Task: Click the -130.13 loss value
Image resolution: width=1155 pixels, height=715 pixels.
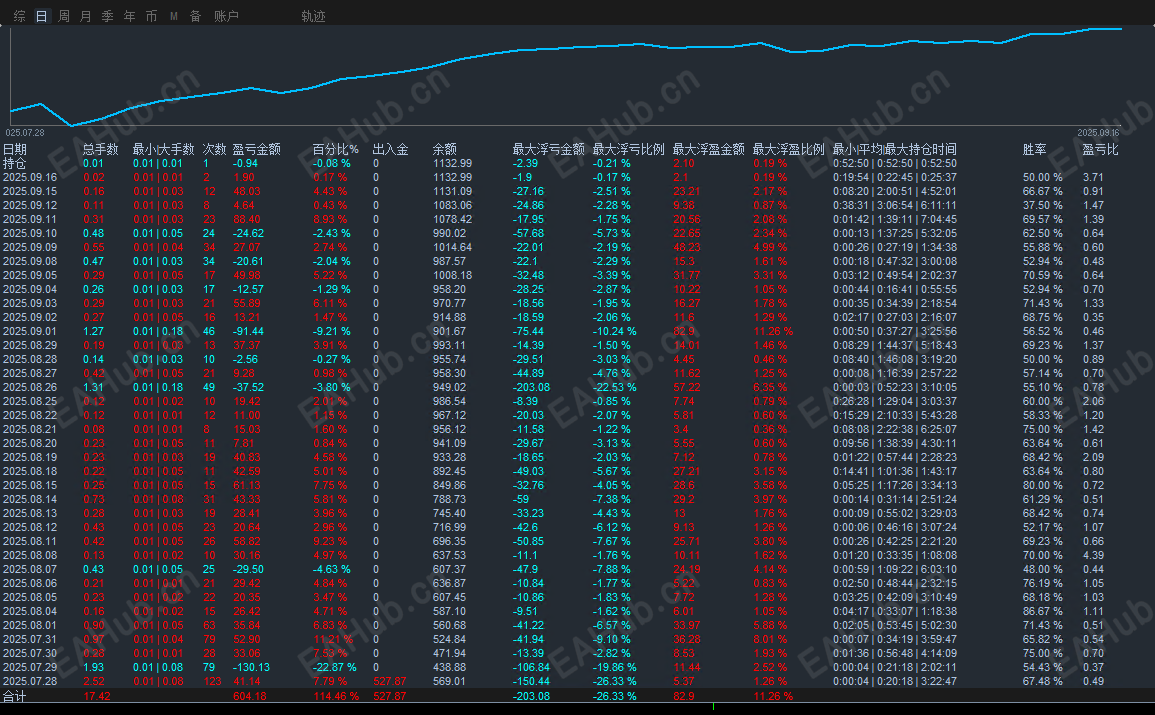Action: pyautogui.click(x=251, y=667)
